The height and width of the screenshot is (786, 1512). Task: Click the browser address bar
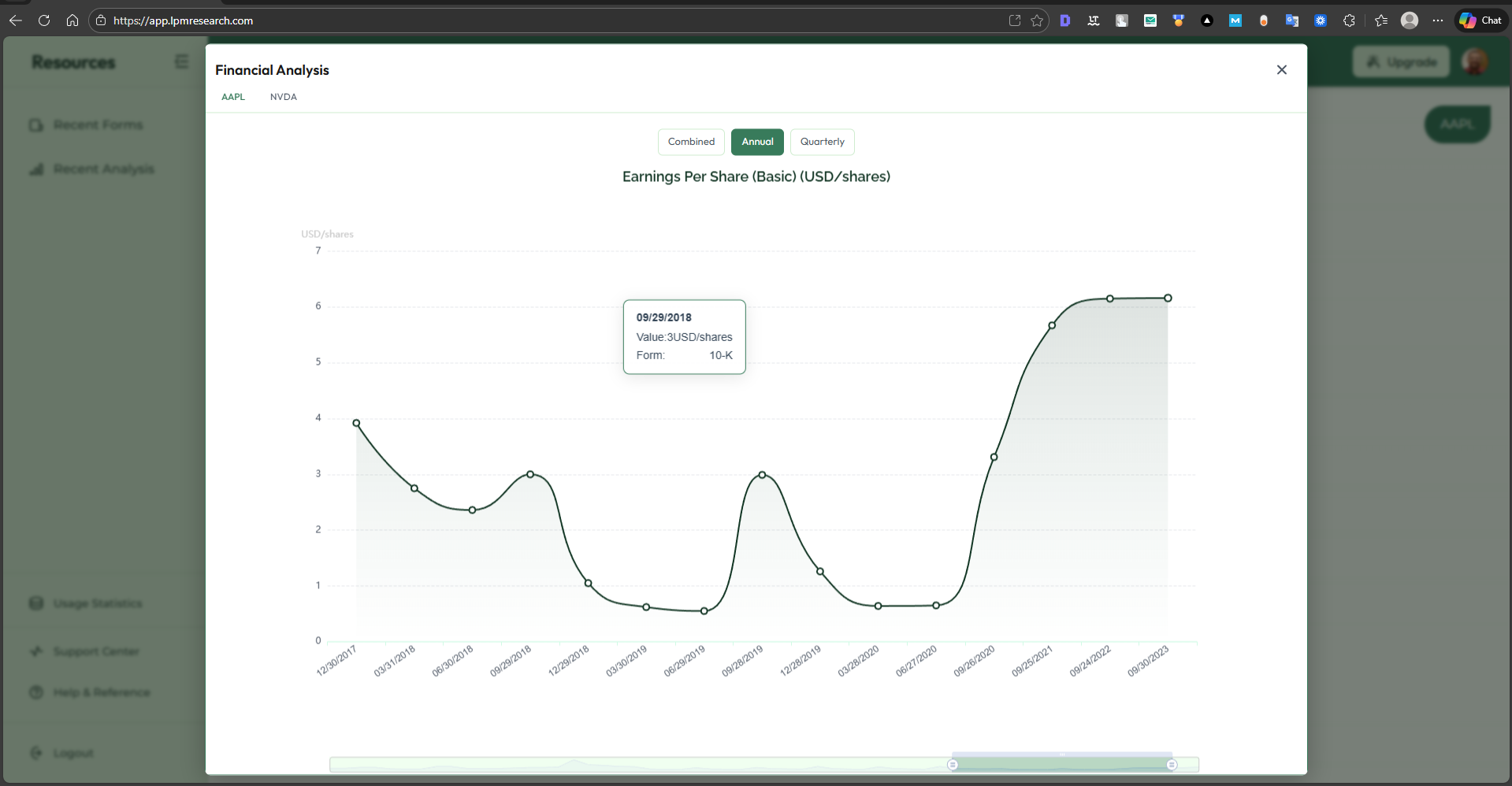[315, 20]
